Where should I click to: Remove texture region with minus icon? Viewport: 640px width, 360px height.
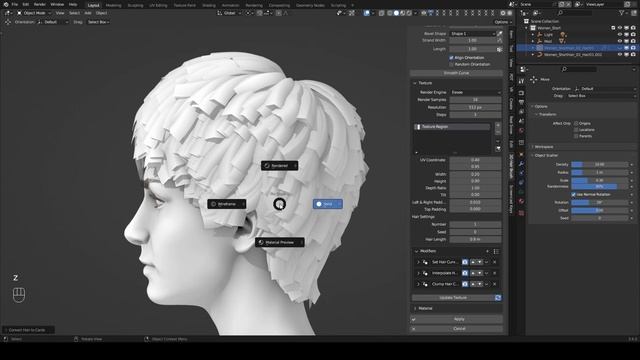point(498,132)
